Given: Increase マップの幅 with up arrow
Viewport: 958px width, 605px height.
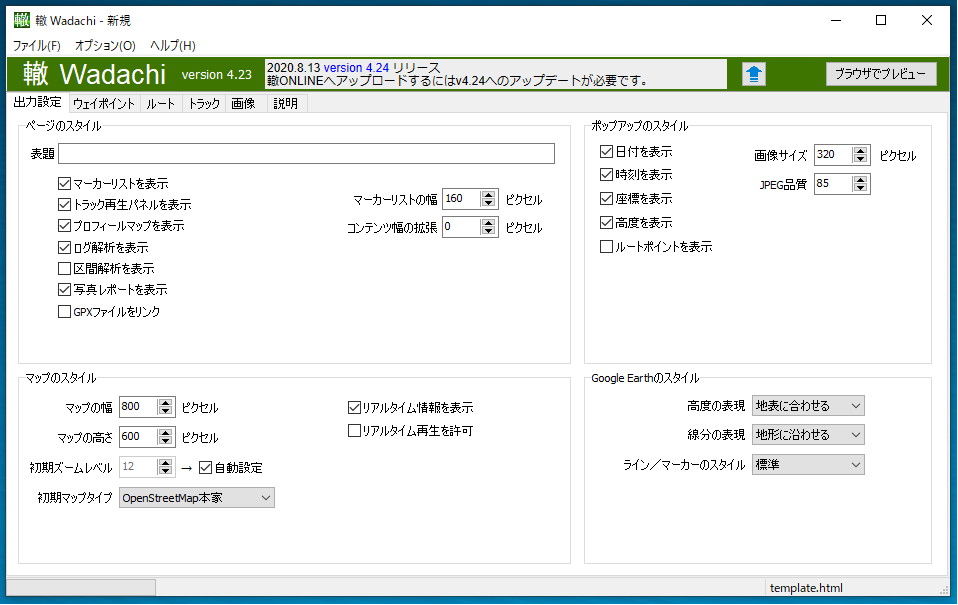Looking at the screenshot, I should [x=165, y=403].
